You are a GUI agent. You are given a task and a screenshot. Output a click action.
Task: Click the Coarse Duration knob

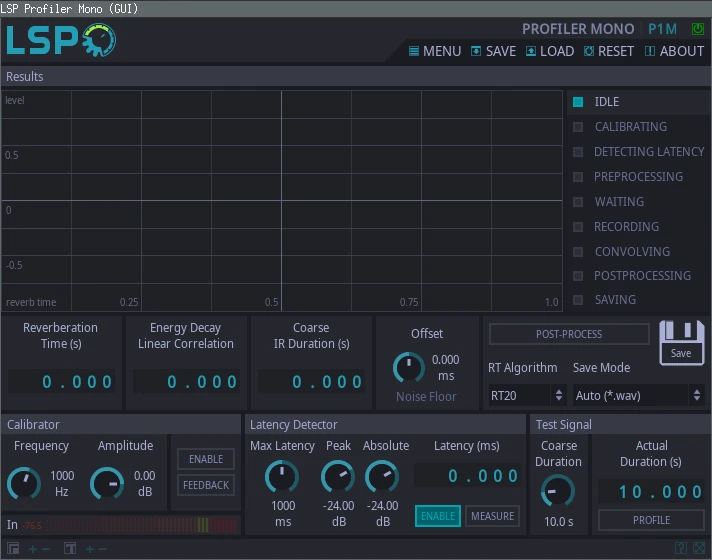(558, 491)
